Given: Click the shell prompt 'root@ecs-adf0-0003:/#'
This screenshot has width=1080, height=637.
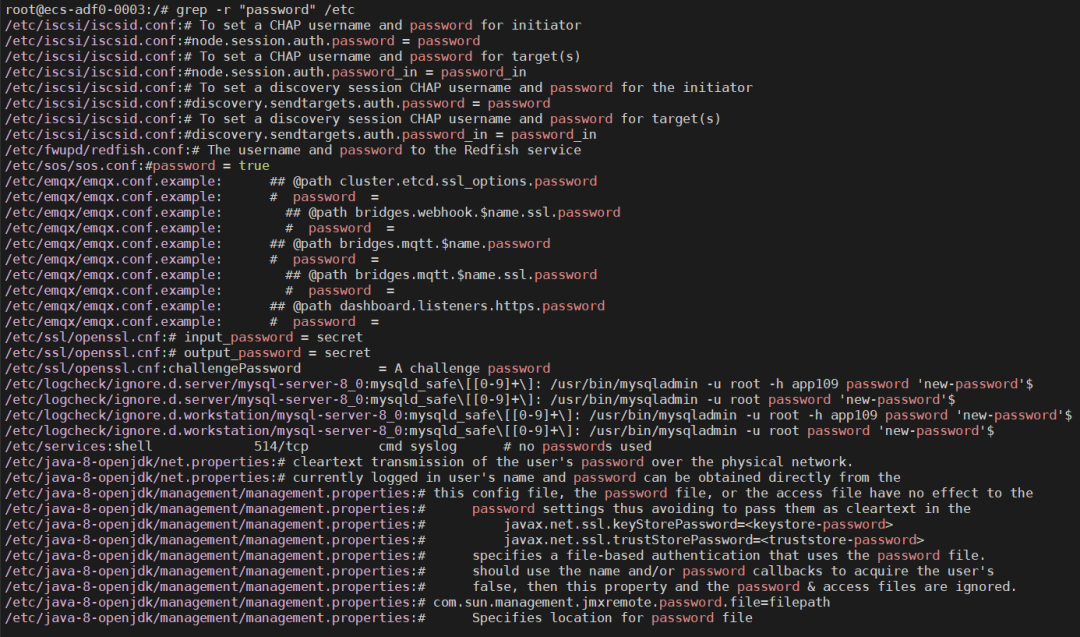Looking at the screenshot, I should click(87, 10).
